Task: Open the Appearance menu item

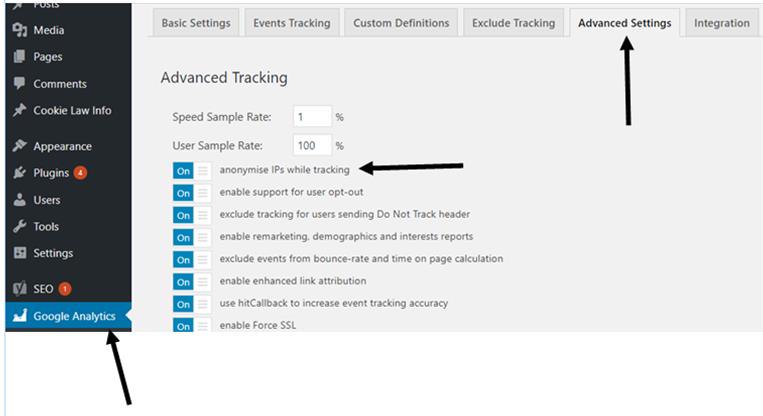Action: pos(68,146)
